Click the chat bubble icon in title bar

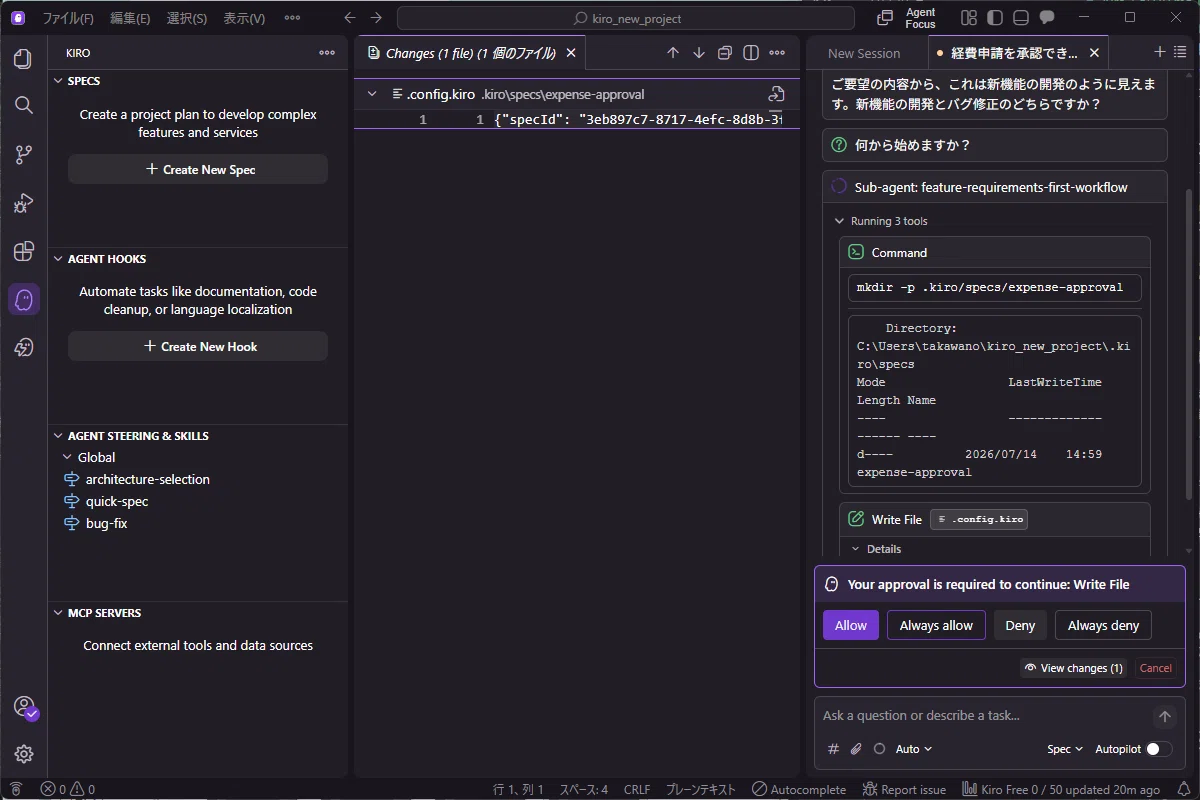[1047, 18]
